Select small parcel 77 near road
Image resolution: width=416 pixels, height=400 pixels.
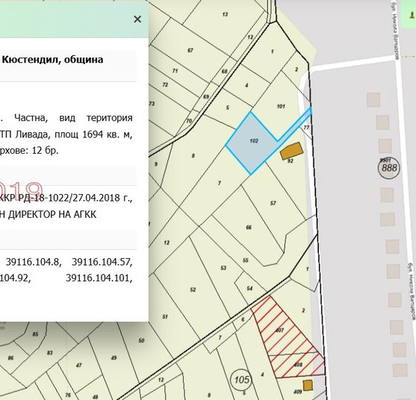pyautogui.click(x=307, y=128)
